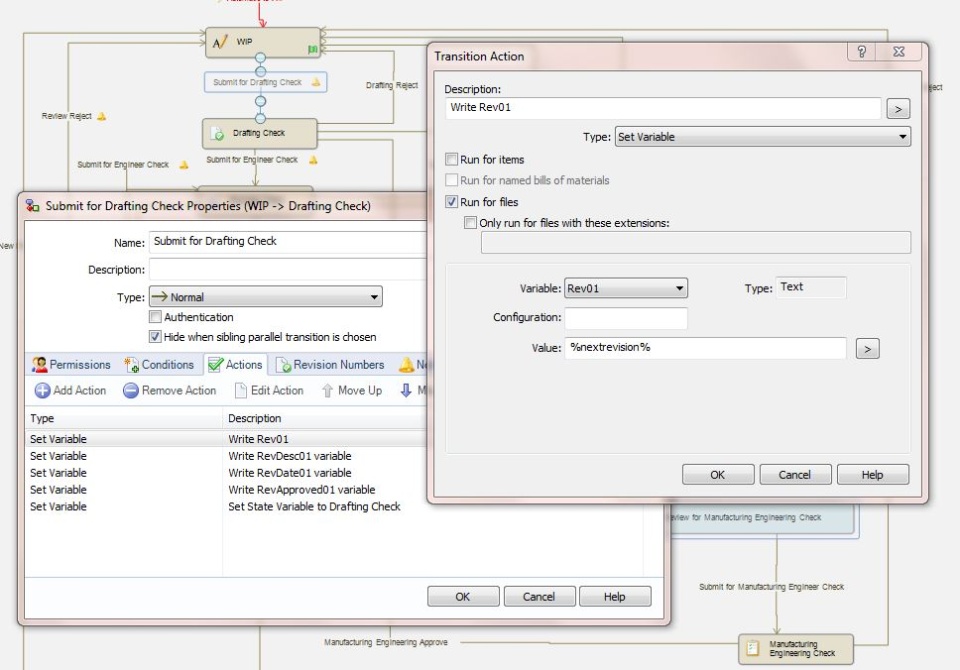Viewport: 960px width, 670px height.
Task: Close the Transition Action dialog
Action: 899,52
